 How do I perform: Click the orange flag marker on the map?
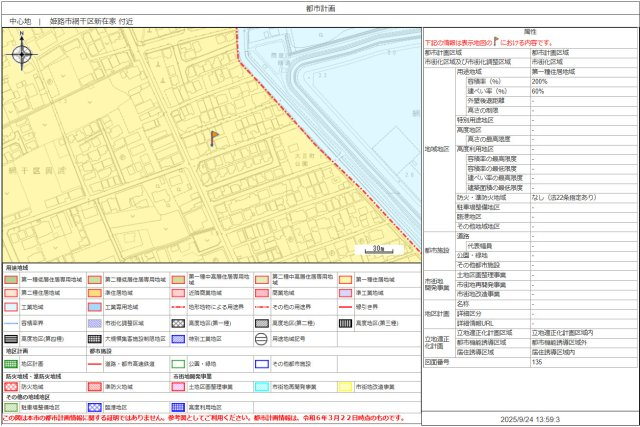point(213,137)
